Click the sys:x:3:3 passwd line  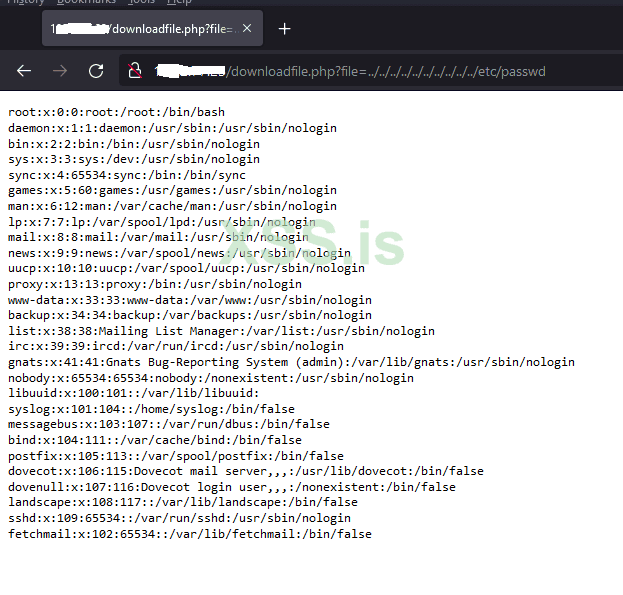(134, 159)
